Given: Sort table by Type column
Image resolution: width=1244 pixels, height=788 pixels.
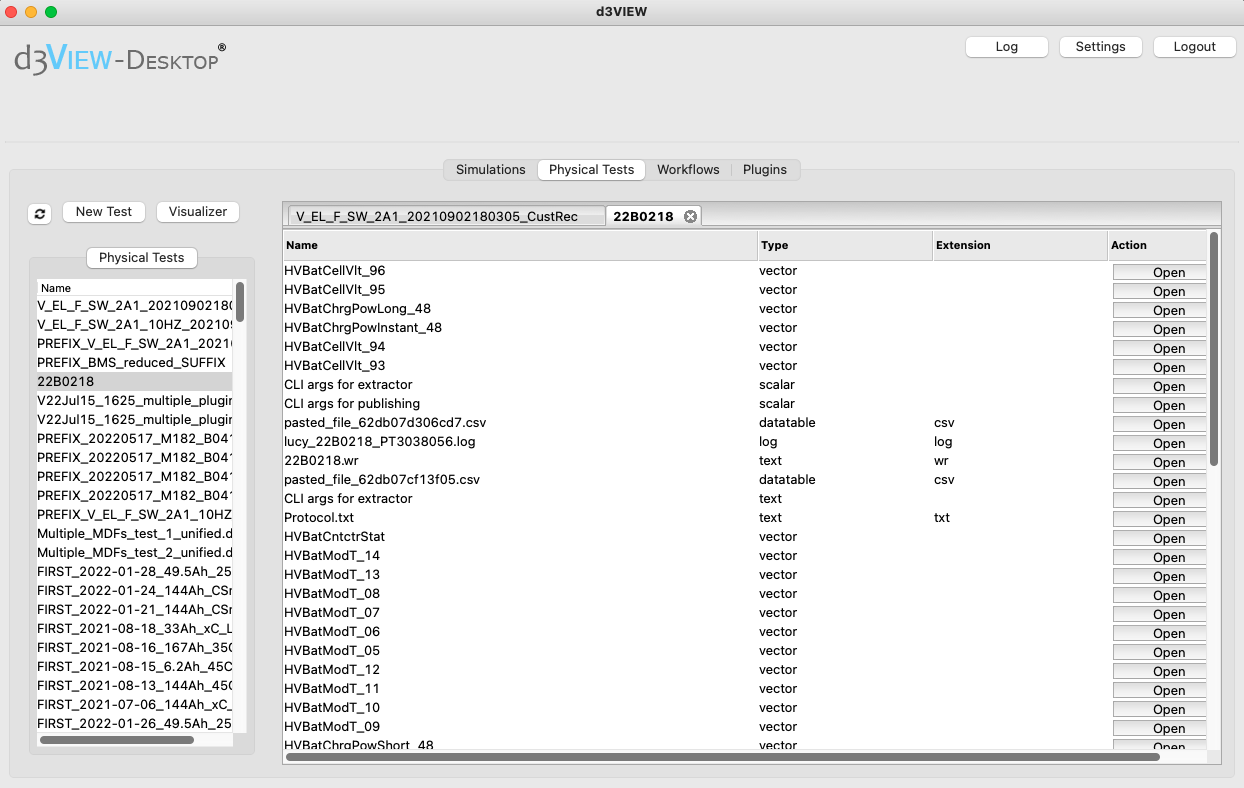Looking at the screenshot, I should (845, 245).
